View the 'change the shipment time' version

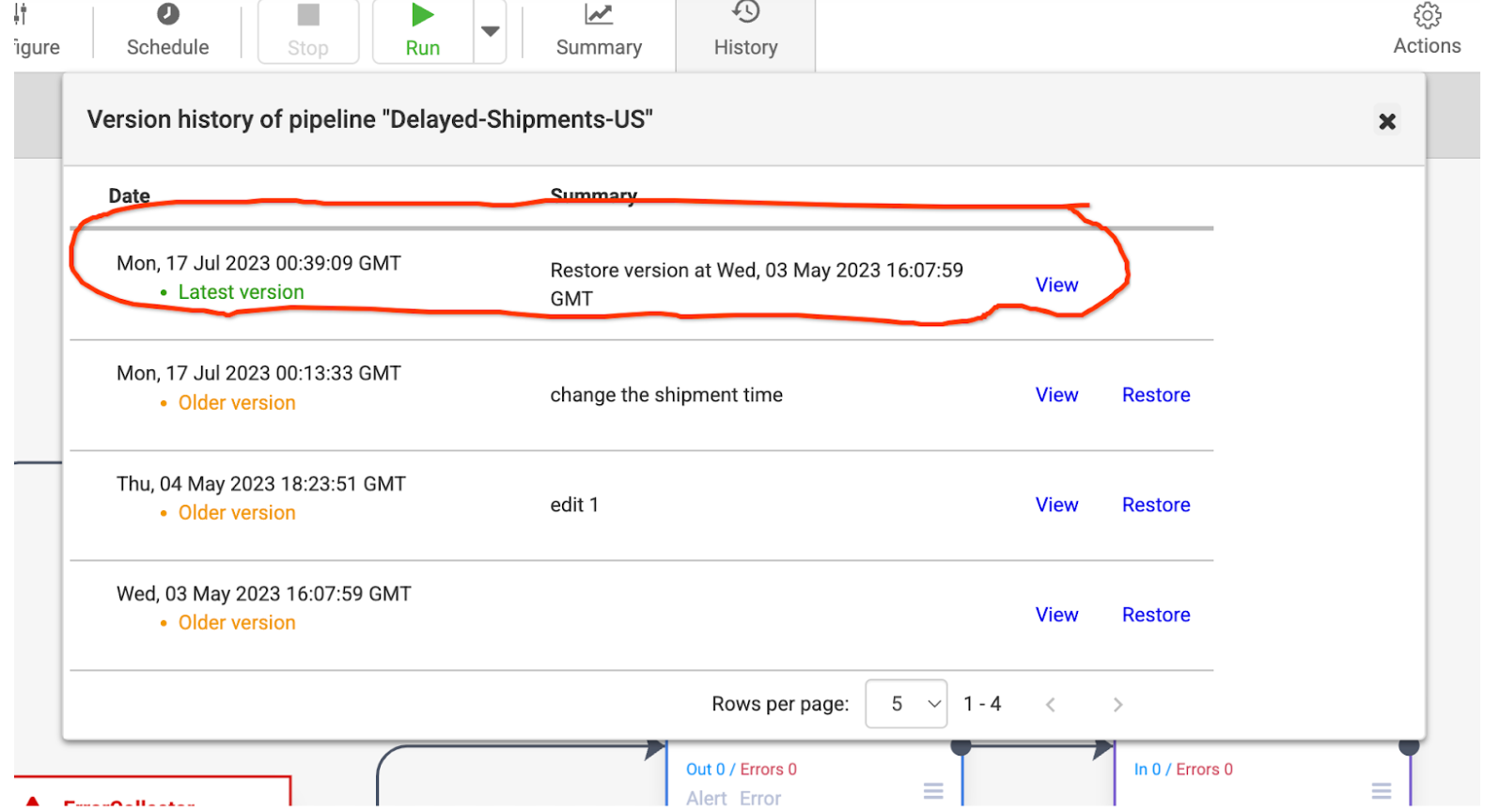(1056, 395)
